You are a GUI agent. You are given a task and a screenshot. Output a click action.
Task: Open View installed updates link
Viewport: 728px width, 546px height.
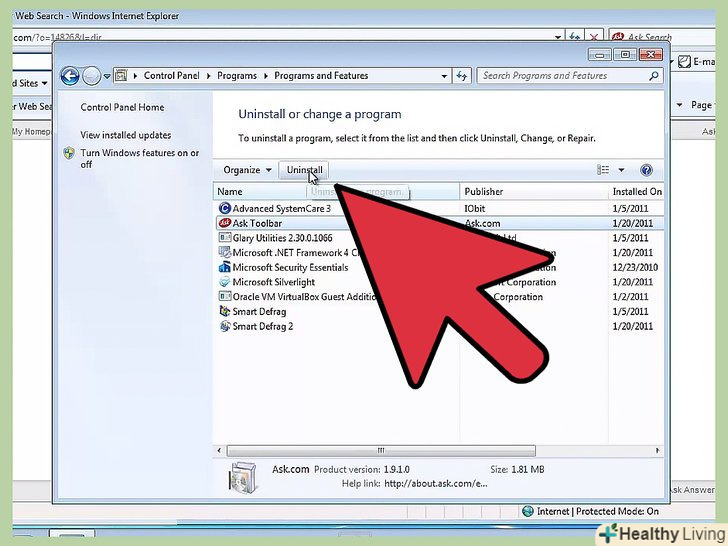[125, 135]
